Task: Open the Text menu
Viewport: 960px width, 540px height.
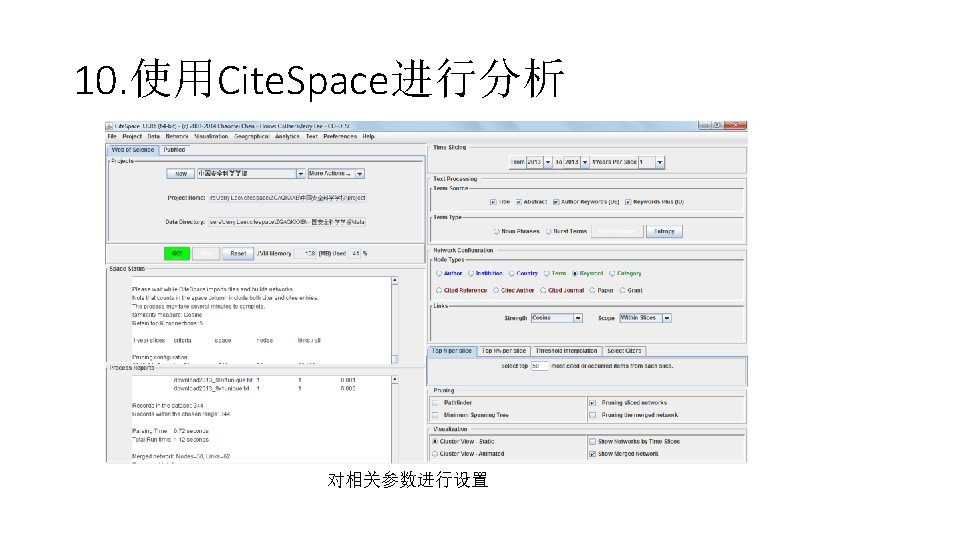Action: 312,137
